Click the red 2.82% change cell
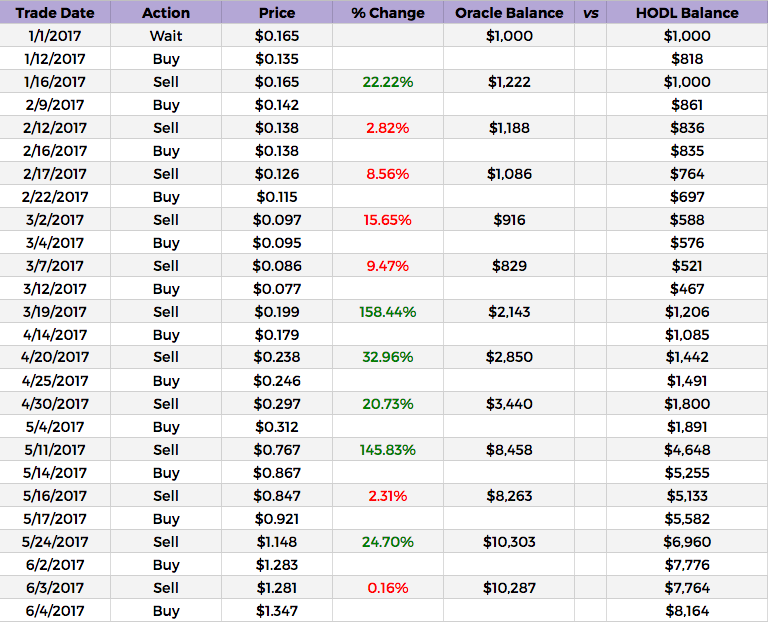 coord(388,128)
